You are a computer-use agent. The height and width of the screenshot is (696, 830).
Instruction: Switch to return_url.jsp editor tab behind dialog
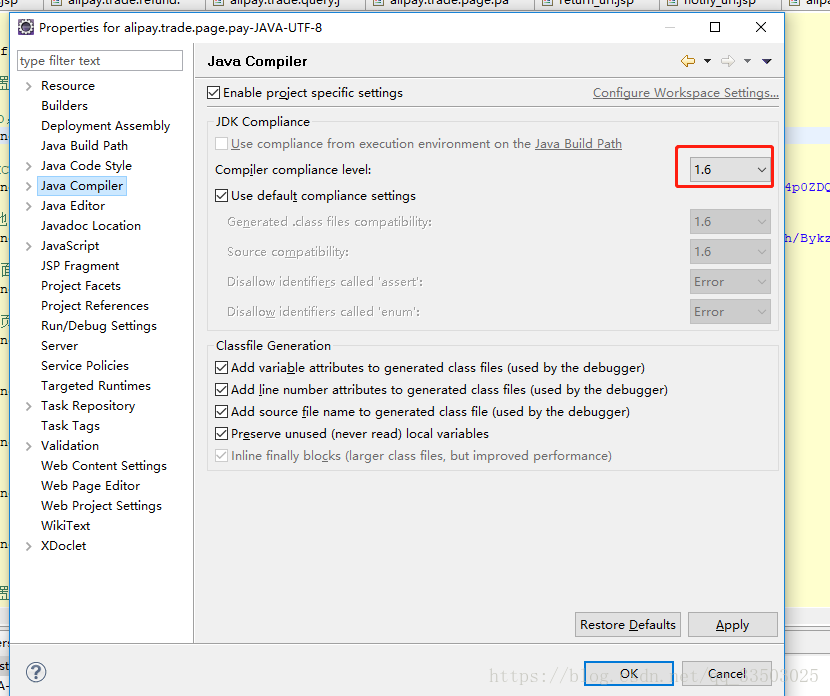(x=596, y=3)
